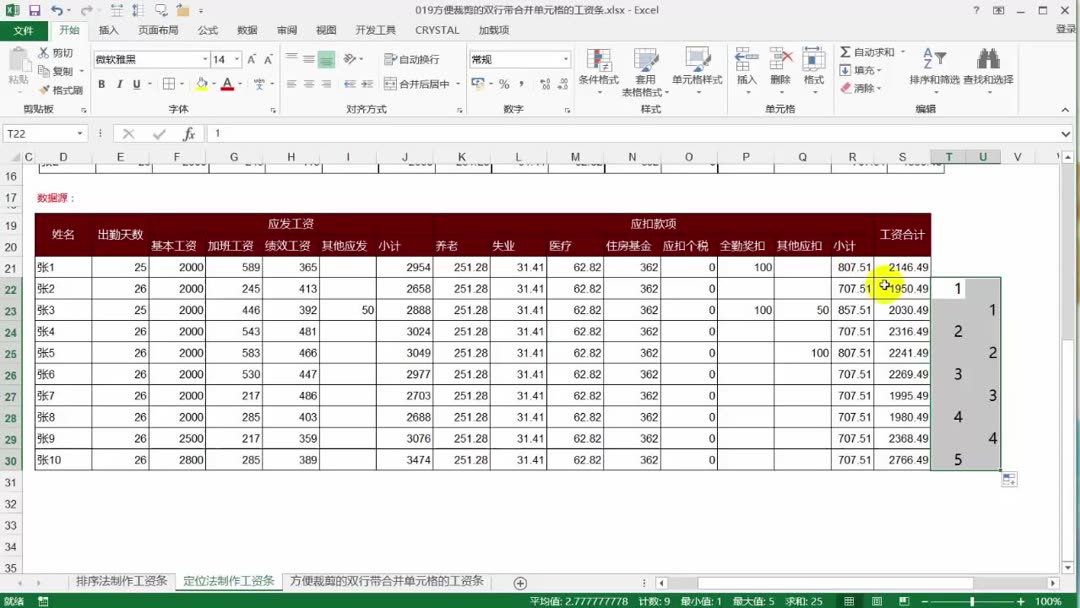This screenshot has width=1080, height=608.
Task: Open 条件格式 (Conditional Formatting)
Action: point(599,70)
